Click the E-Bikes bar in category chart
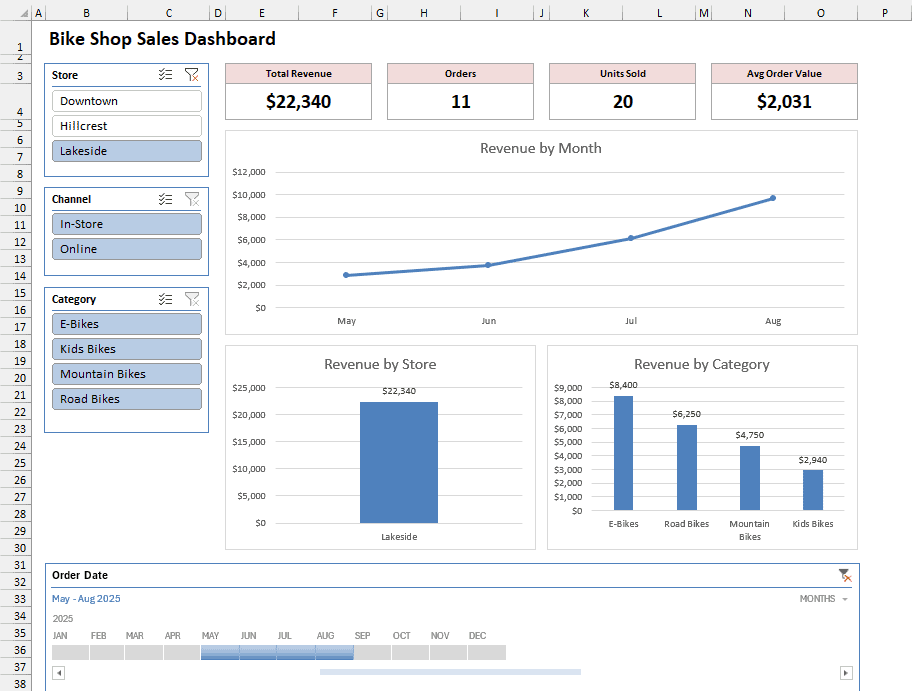The image size is (912, 691). click(624, 453)
